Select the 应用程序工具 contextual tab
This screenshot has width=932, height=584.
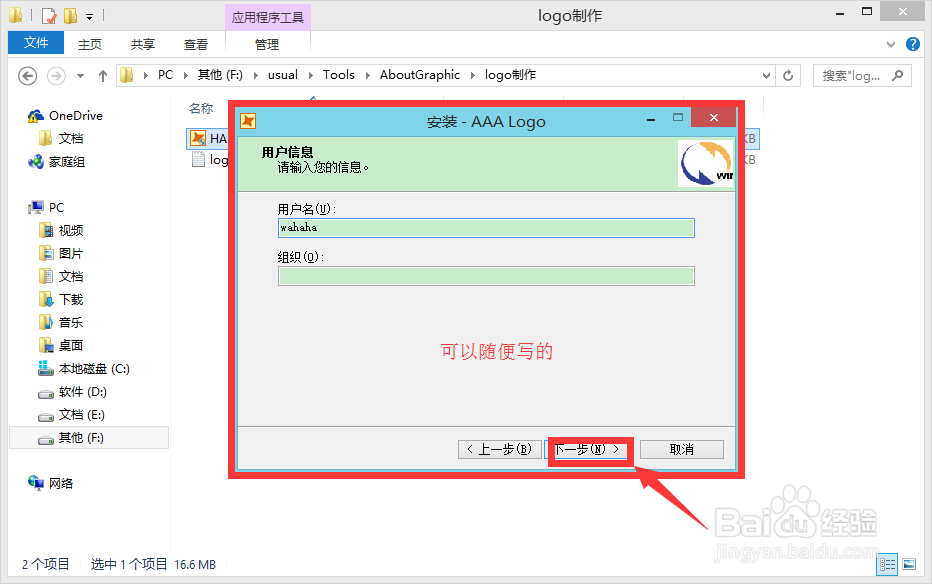click(x=267, y=17)
